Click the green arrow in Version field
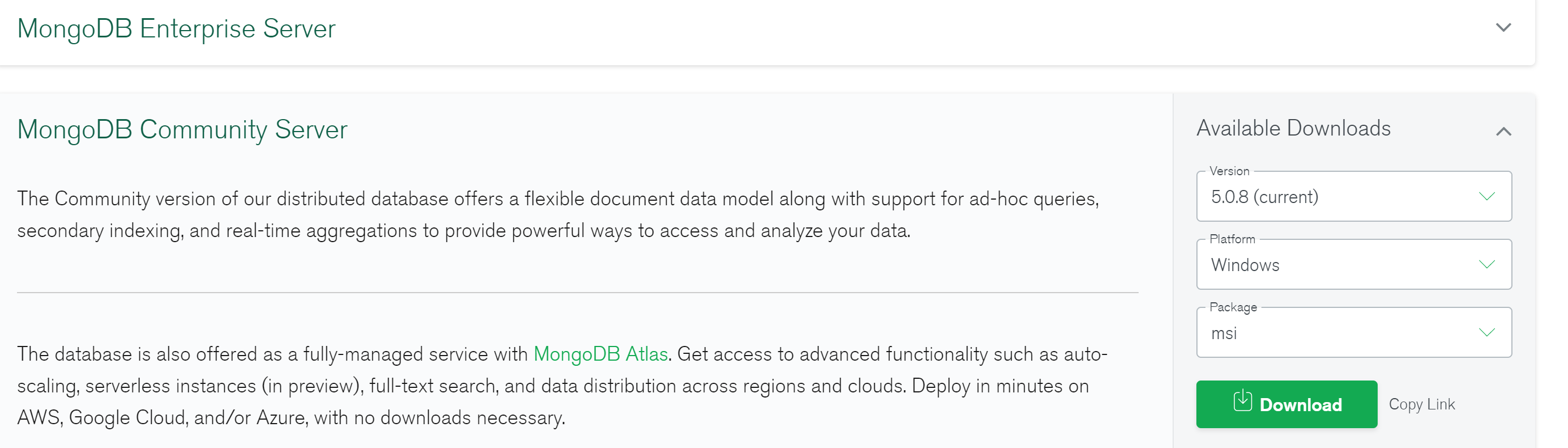Screen dimensions: 1568x448 click(x=1486, y=196)
